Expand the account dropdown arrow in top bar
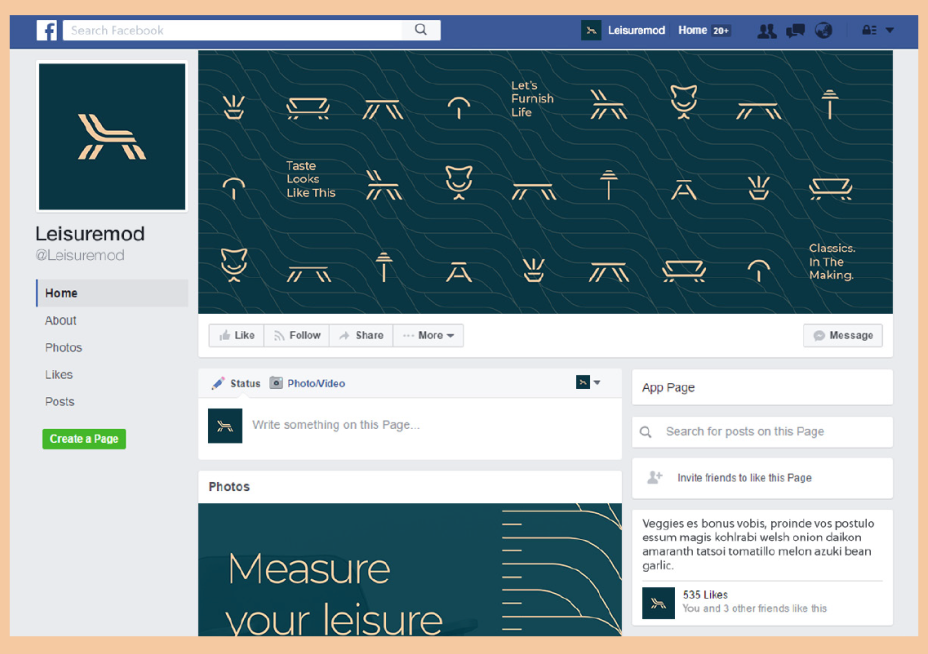928x654 pixels. (890, 30)
